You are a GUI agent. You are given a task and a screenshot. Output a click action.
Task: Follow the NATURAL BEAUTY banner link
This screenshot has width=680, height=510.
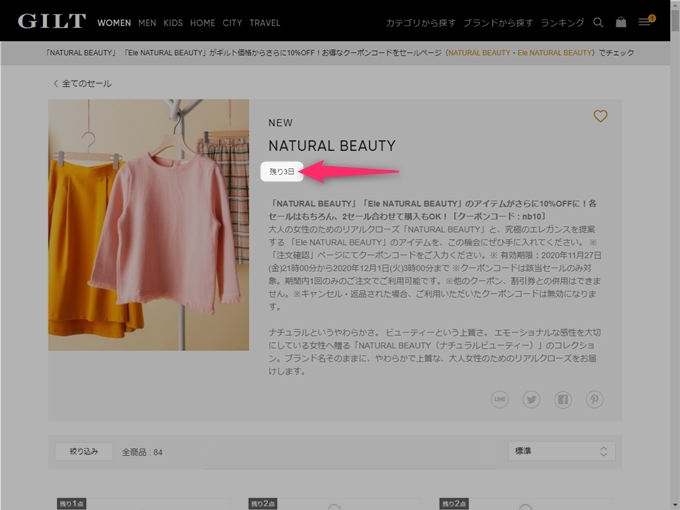[x=479, y=53]
